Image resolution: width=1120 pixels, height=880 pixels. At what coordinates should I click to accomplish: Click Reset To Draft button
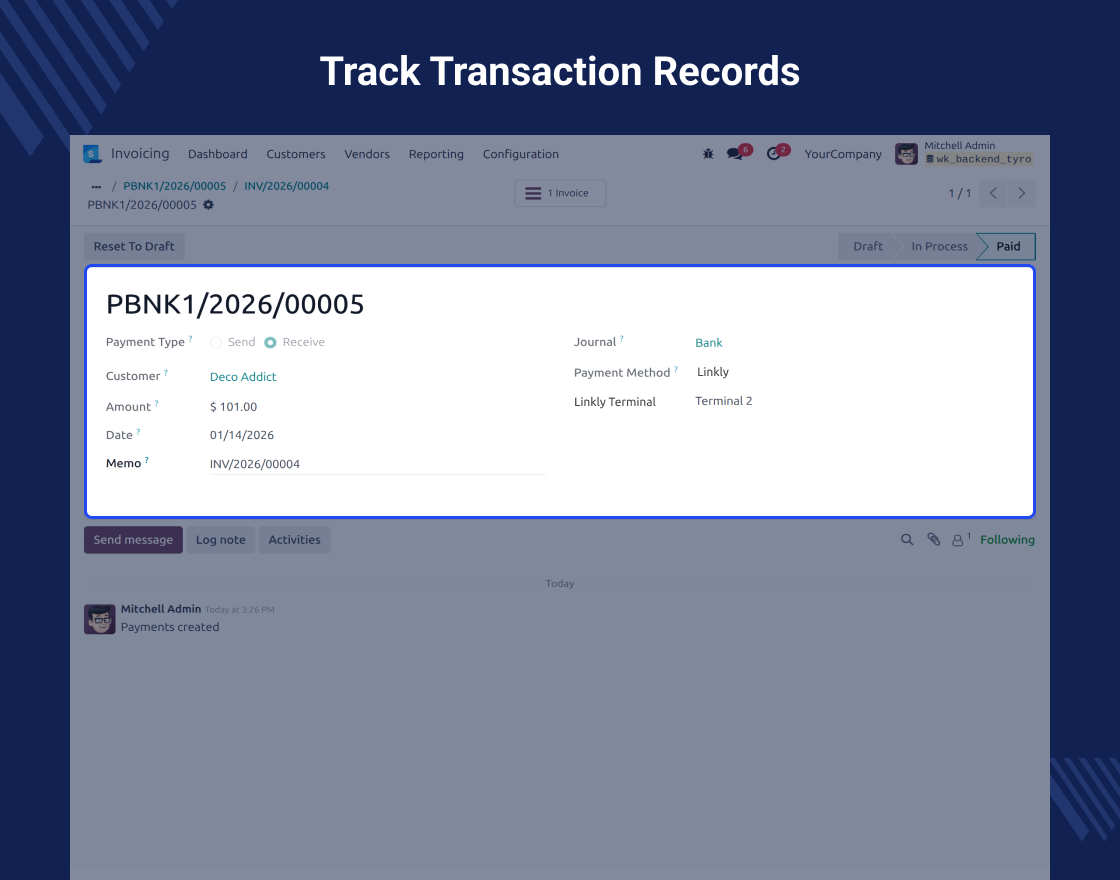(134, 246)
